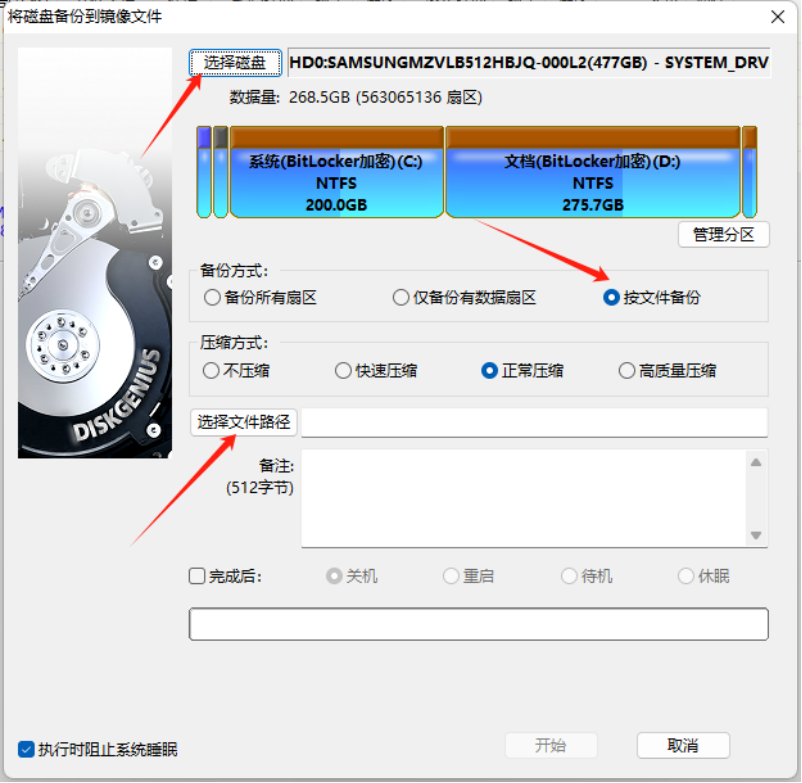The width and height of the screenshot is (802, 783).
Task: Select the 系统 (C:) partition block
Action: [x=337, y=172]
